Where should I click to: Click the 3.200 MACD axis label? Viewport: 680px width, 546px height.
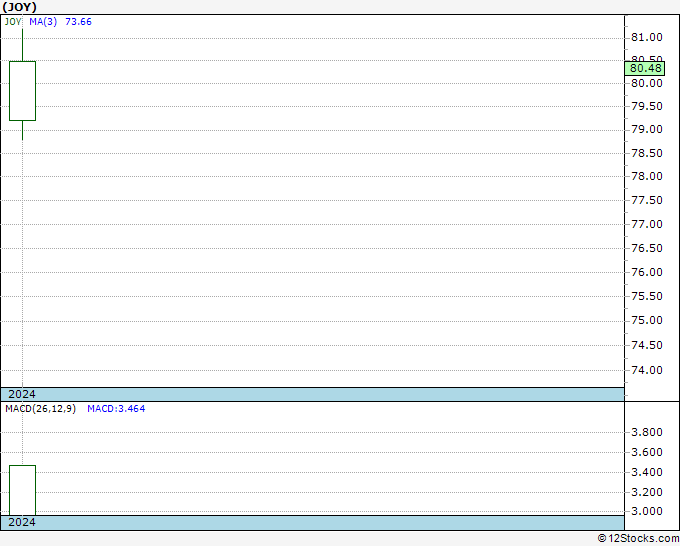click(x=647, y=492)
